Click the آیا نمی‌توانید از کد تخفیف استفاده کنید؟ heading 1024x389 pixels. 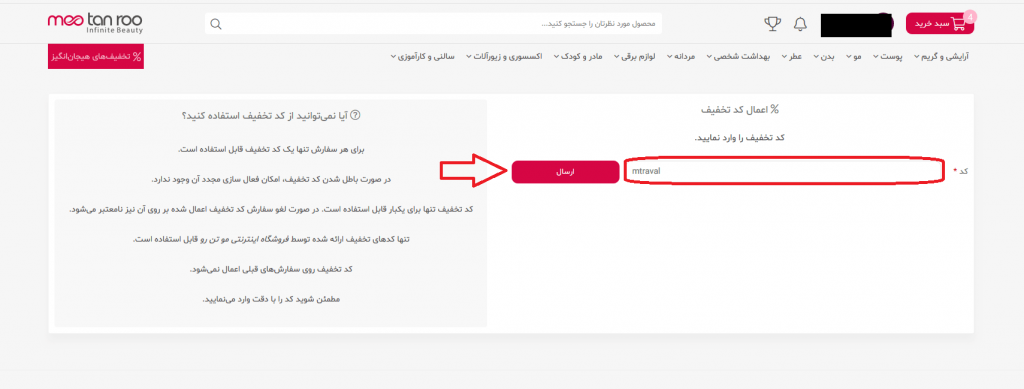coord(271,116)
